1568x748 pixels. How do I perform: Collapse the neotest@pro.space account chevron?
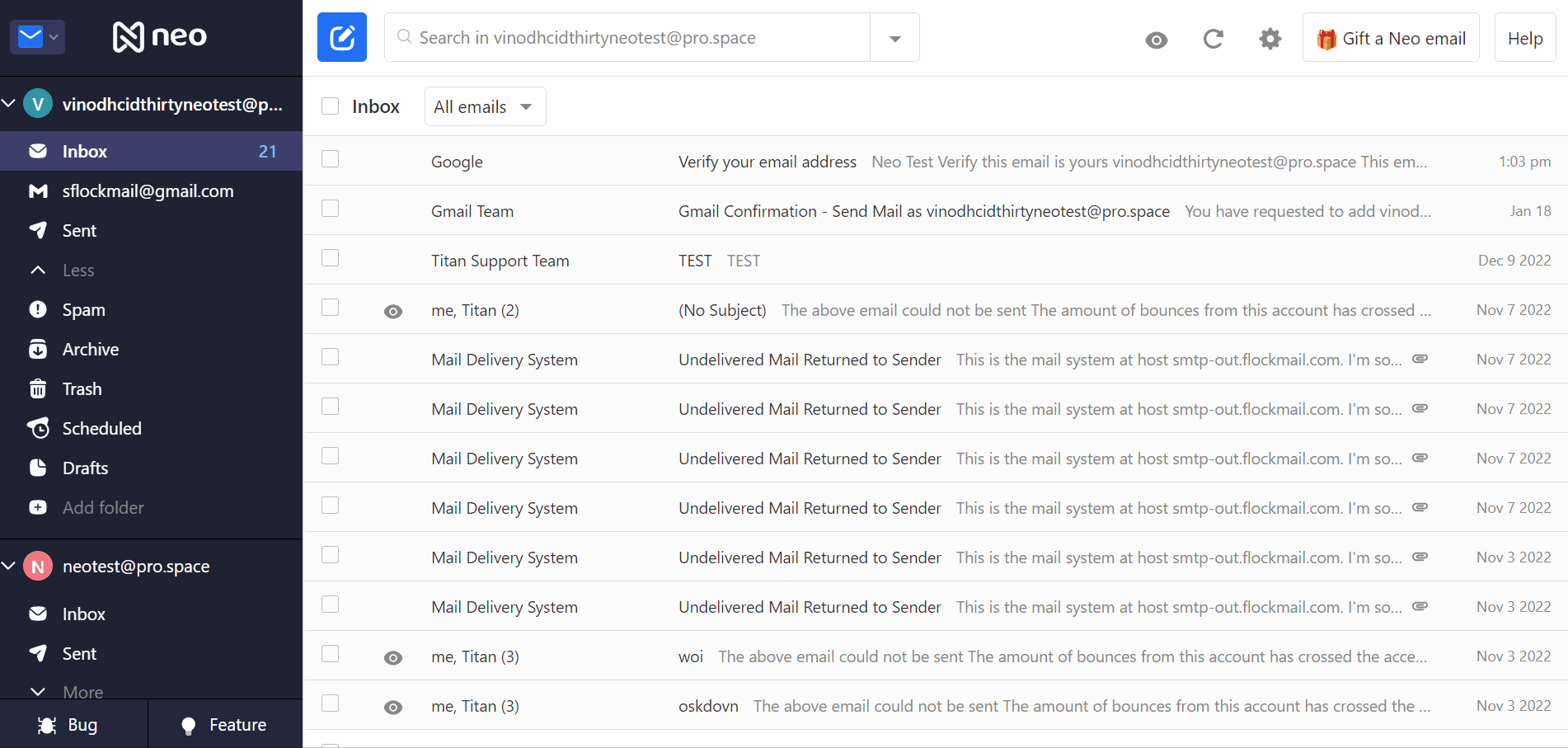[x=9, y=566]
